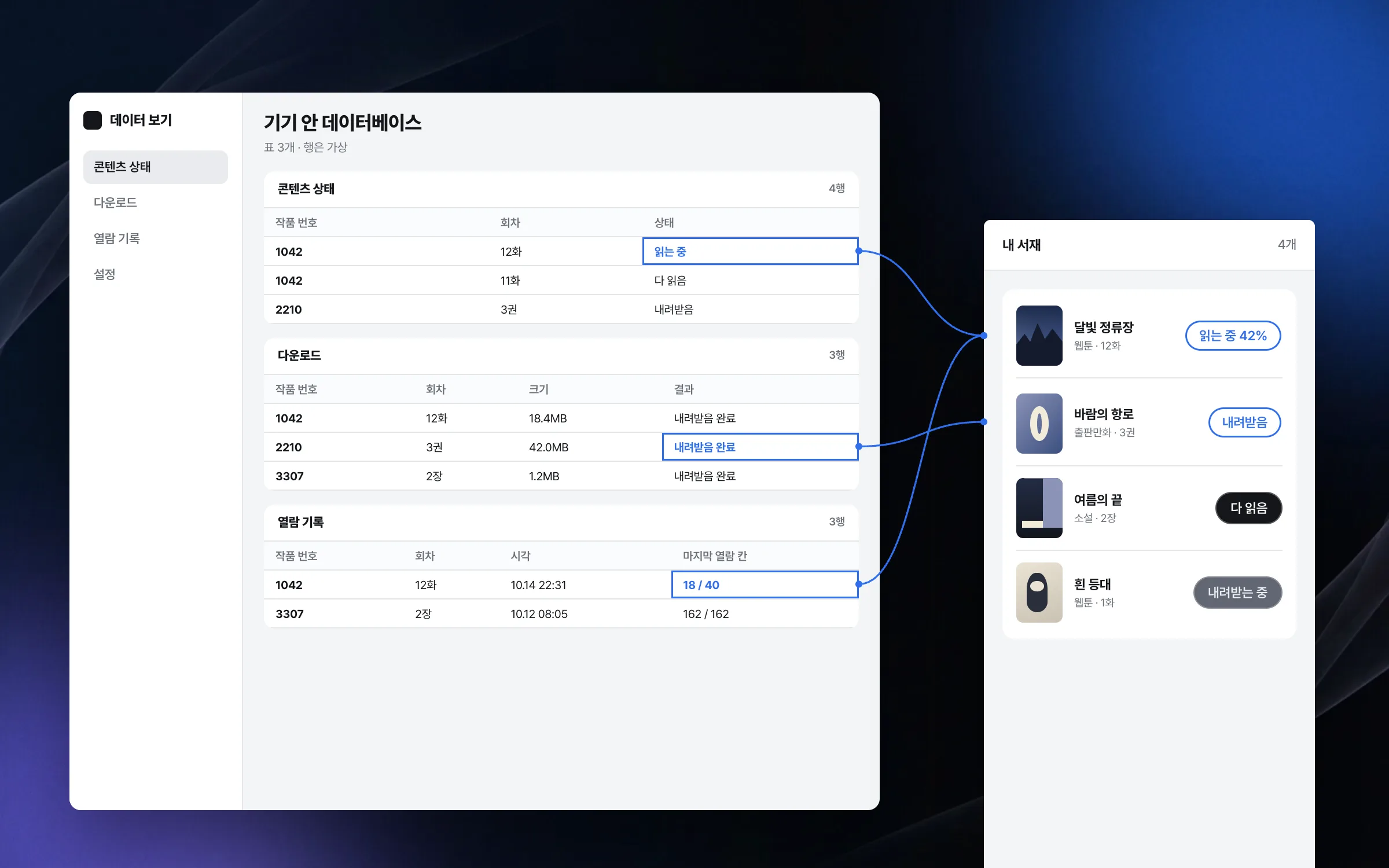This screenshot has height=868, width=1389.
Task: Select the highlighted 18 / 40 cell
Action: pos(765,585)
